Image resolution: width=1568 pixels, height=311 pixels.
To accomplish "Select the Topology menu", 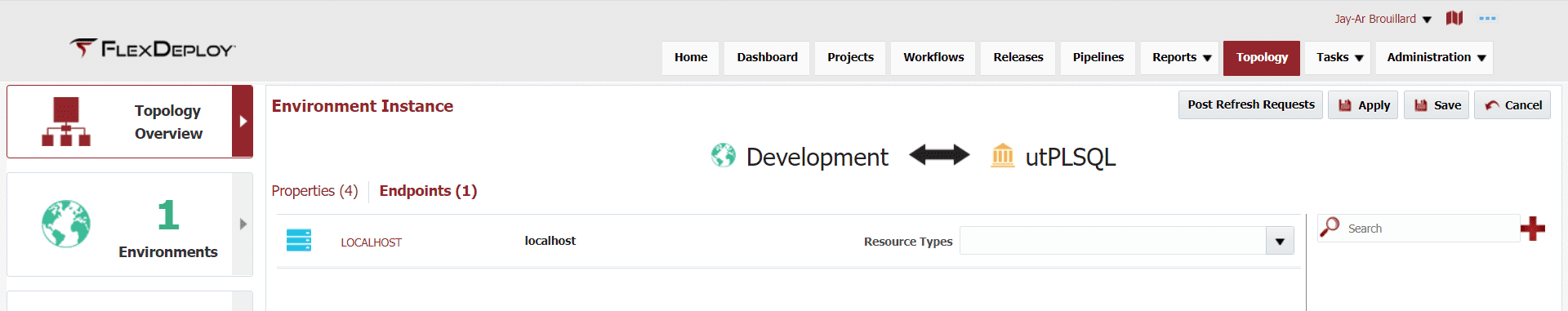I will pyautogui.click(x=1262, y=58).
